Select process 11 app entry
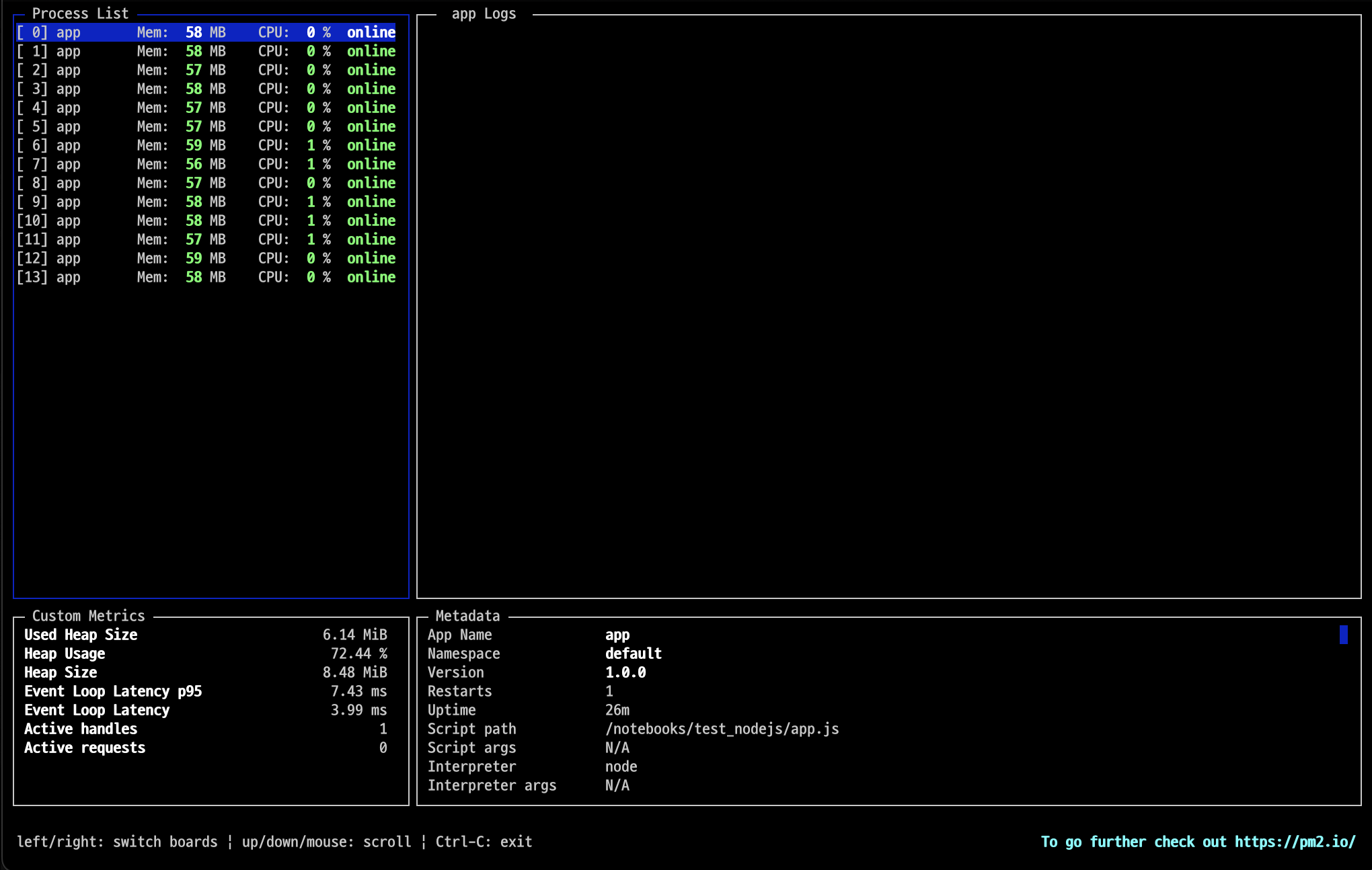This screenshot has width=1372, height=870. click(205, 239)
